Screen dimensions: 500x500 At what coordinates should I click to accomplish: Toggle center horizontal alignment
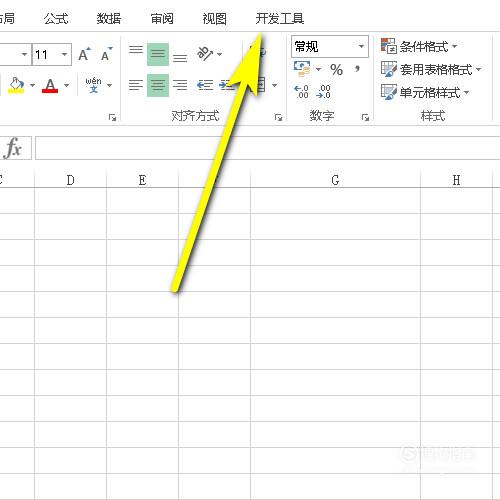click(158, 85)
